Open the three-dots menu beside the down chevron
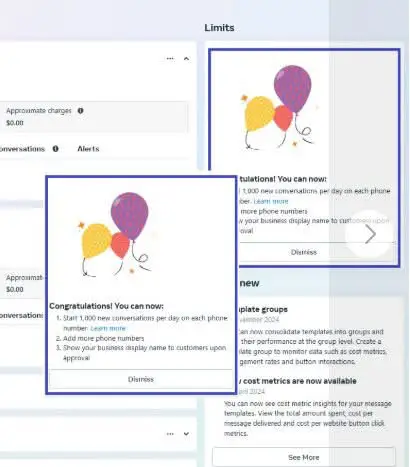This screenshot has height=467, width=410. pyautogui.click(x=170, y=434)
